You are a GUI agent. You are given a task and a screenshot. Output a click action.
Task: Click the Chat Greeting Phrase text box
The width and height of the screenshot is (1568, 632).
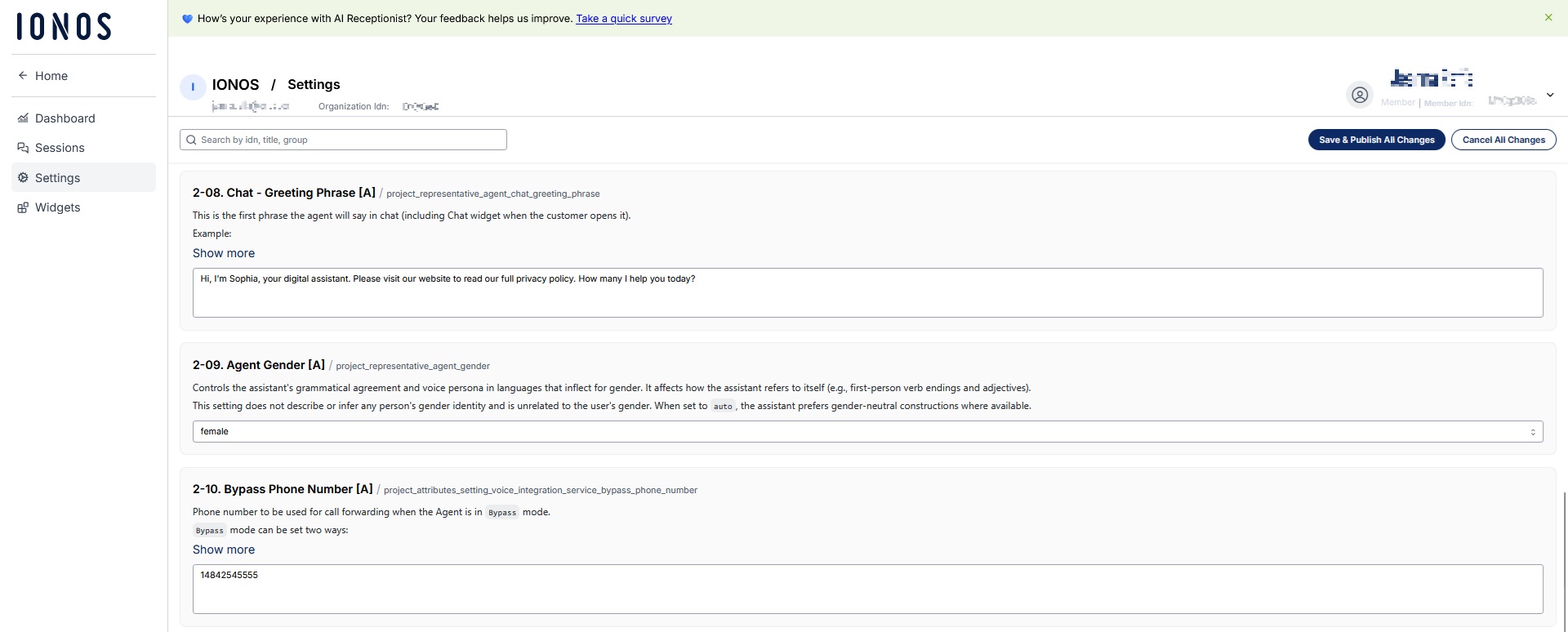867,292
